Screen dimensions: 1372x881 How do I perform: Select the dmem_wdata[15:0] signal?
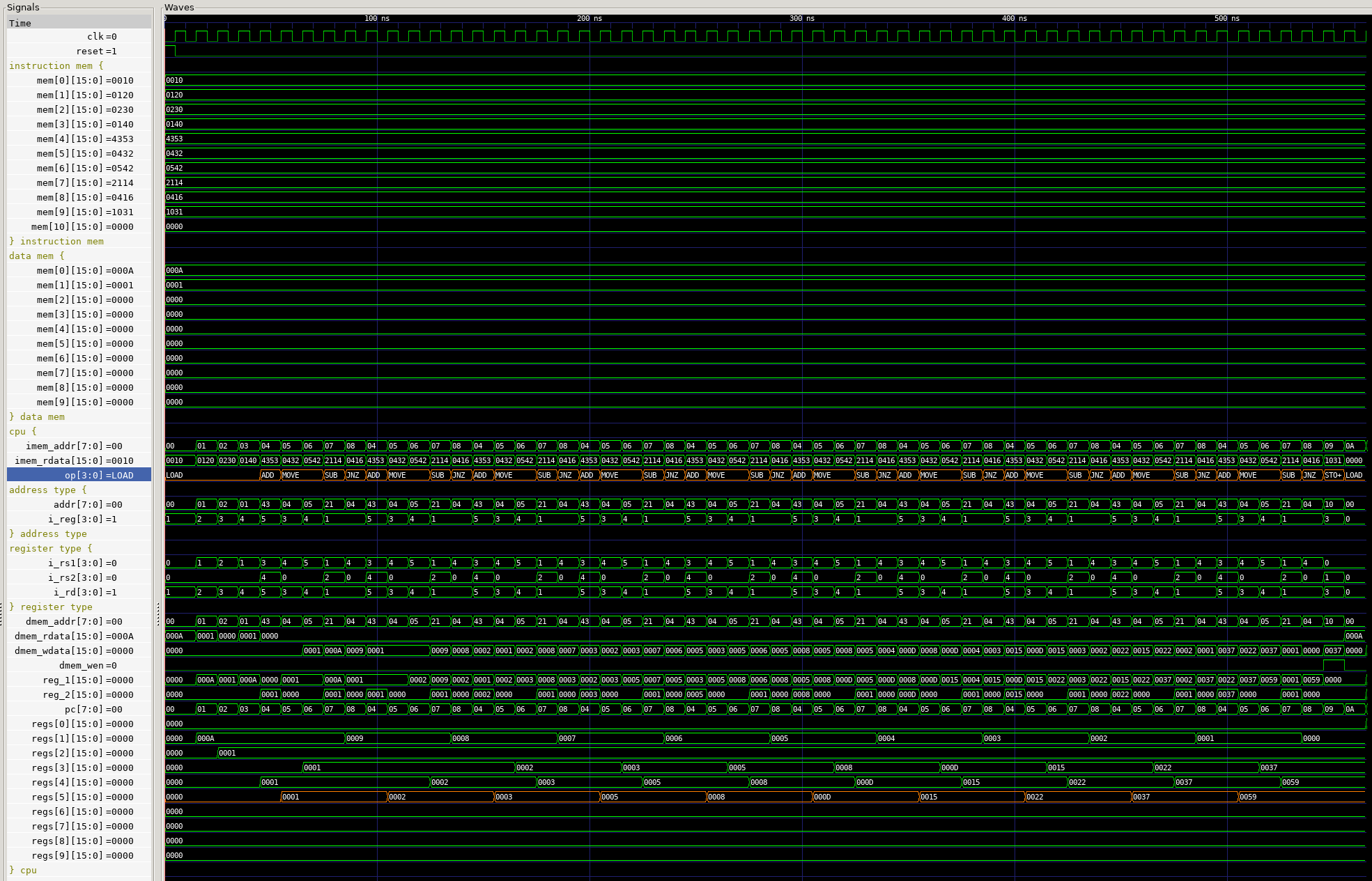tap(79, 650)
